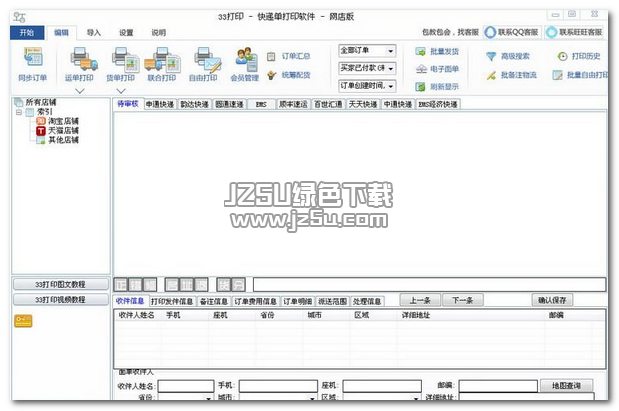Switch to the 开始 ribbon tab
619x411 pixels.
(x=27, y=32)
